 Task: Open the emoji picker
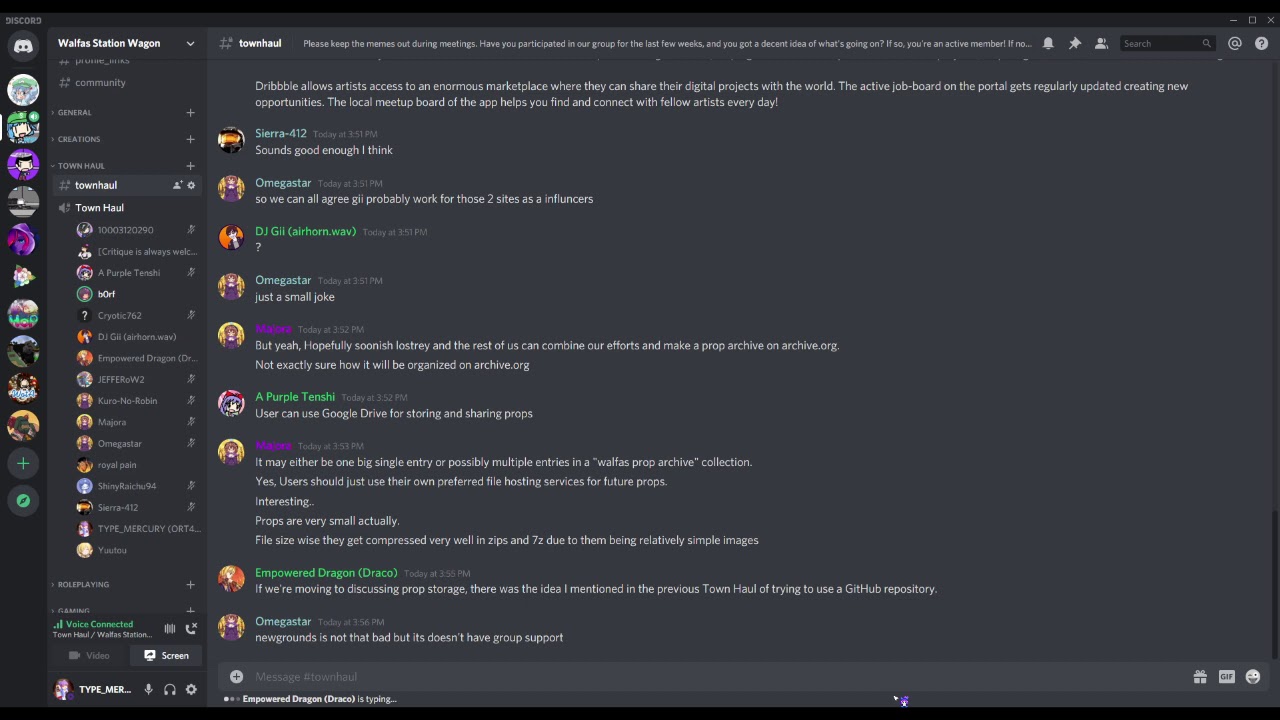(1252, 677)
